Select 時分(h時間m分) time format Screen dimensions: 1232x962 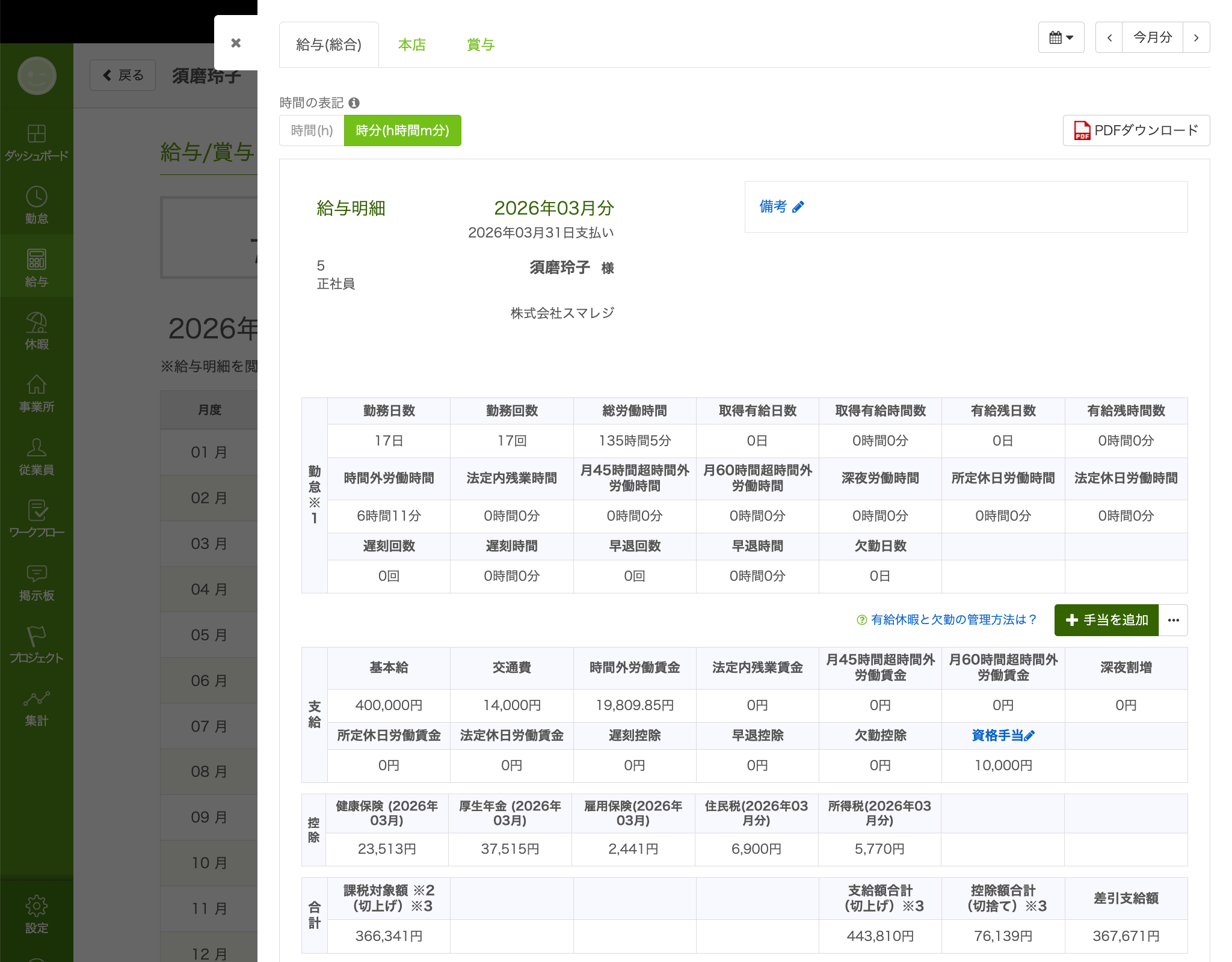click(x=402, y=130)
